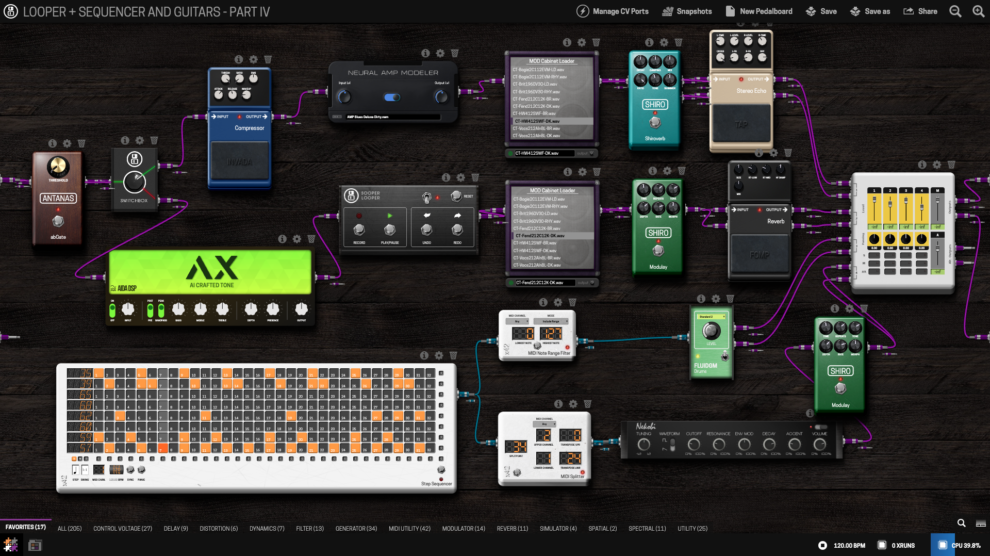Delete the Neural Amp Modeler plugin
This screenshot has width=990, height=556.
click(x=455, y=52)
